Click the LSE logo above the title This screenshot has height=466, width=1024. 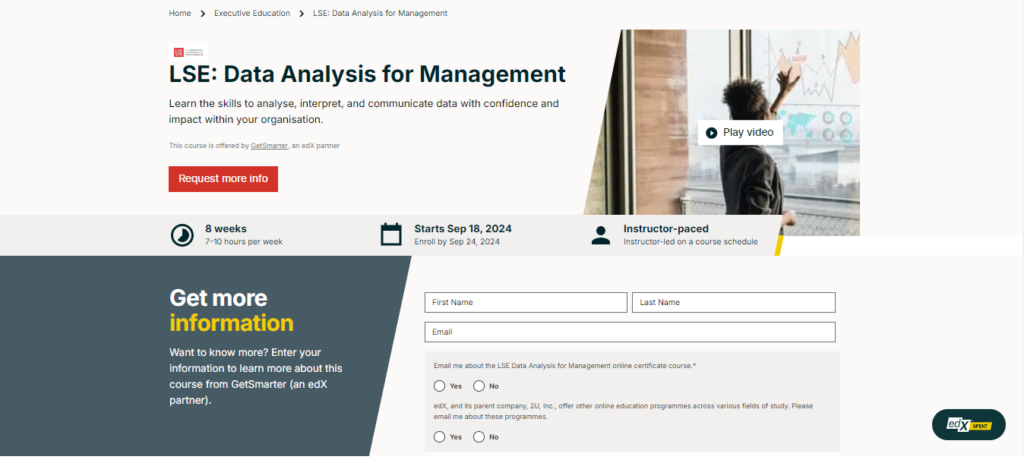tap(187, 53)
